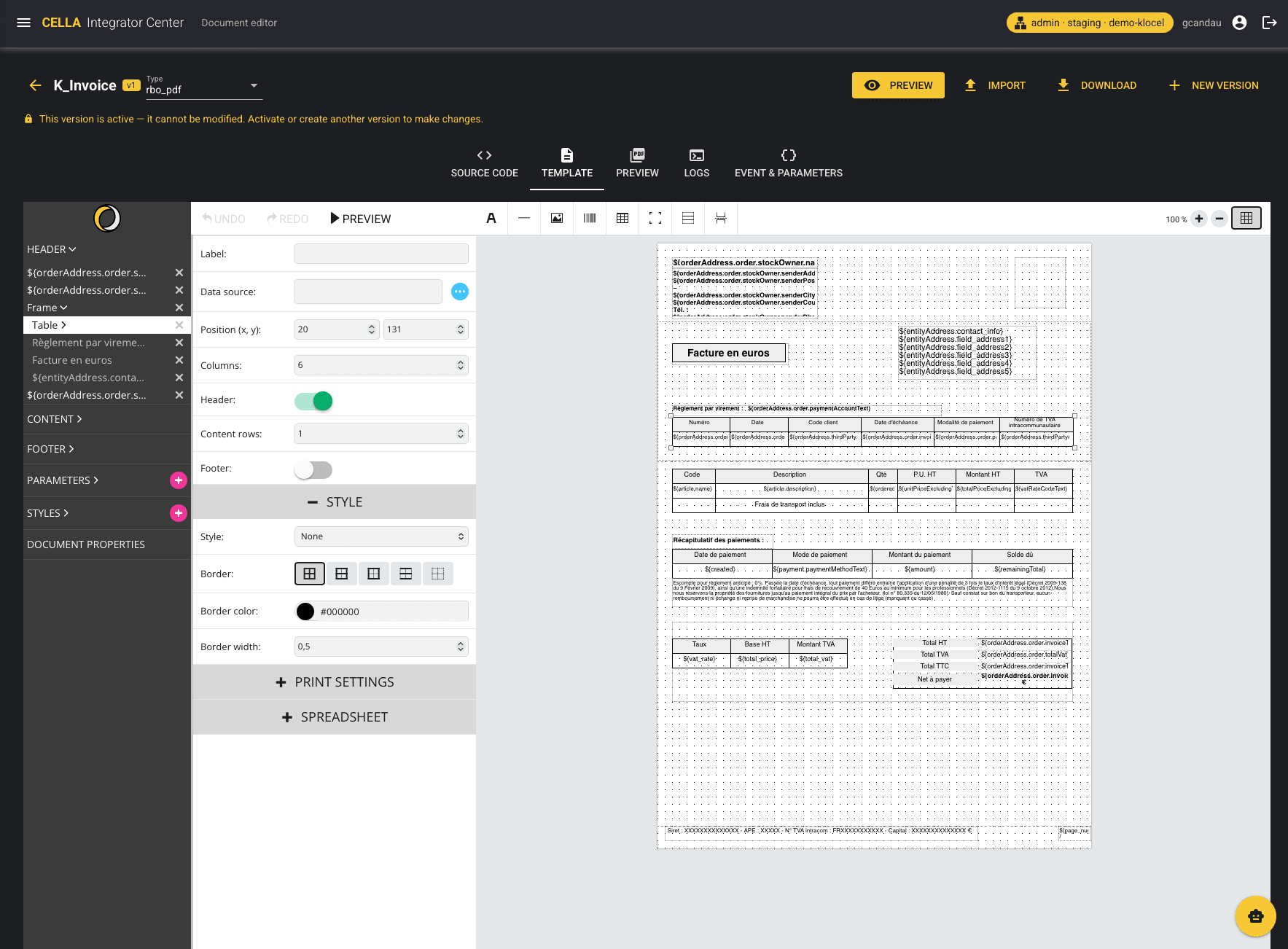Screen dimensions: 1288x949
Task: Choose the no-borders dotted option
Action: 438,574
